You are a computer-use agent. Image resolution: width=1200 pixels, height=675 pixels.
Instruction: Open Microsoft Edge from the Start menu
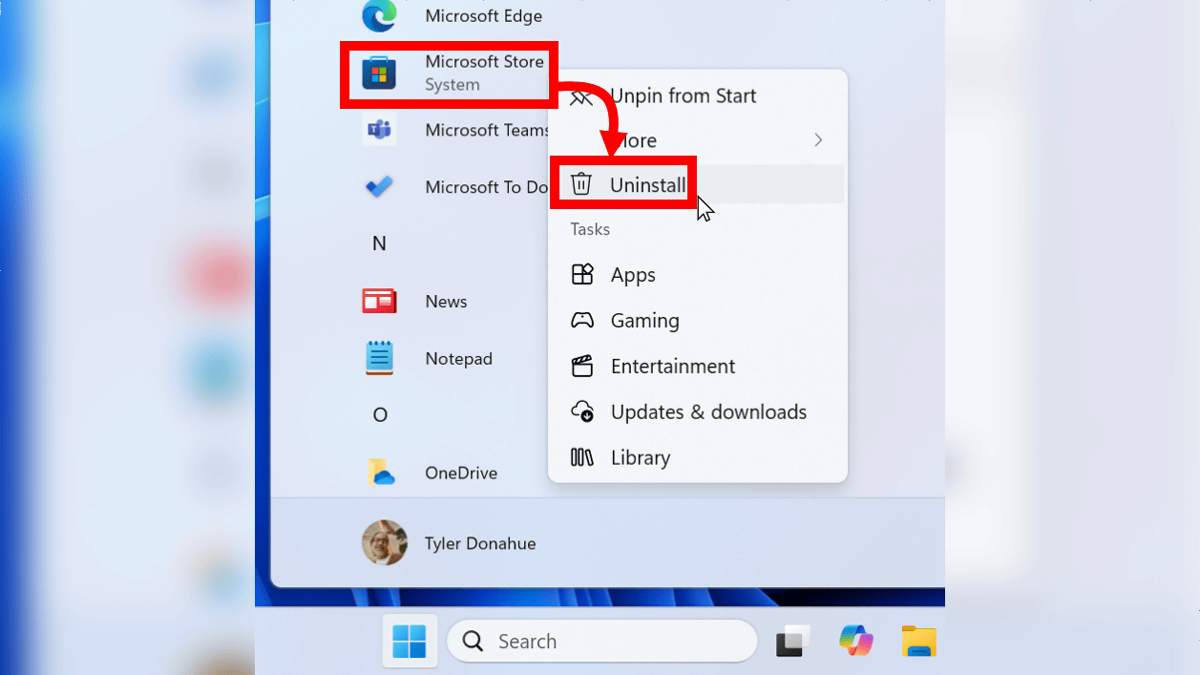click(x=483, y=16)
